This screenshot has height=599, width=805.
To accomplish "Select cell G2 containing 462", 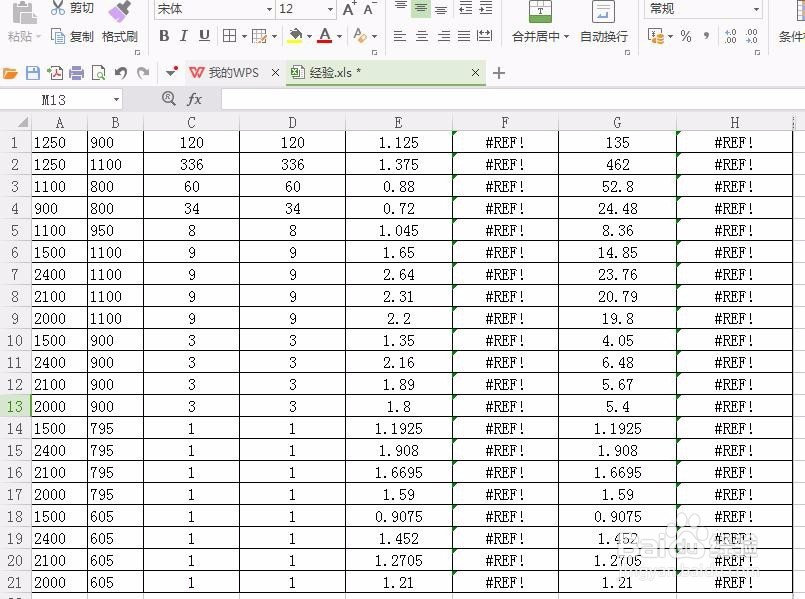I will [x=617, y=164].
